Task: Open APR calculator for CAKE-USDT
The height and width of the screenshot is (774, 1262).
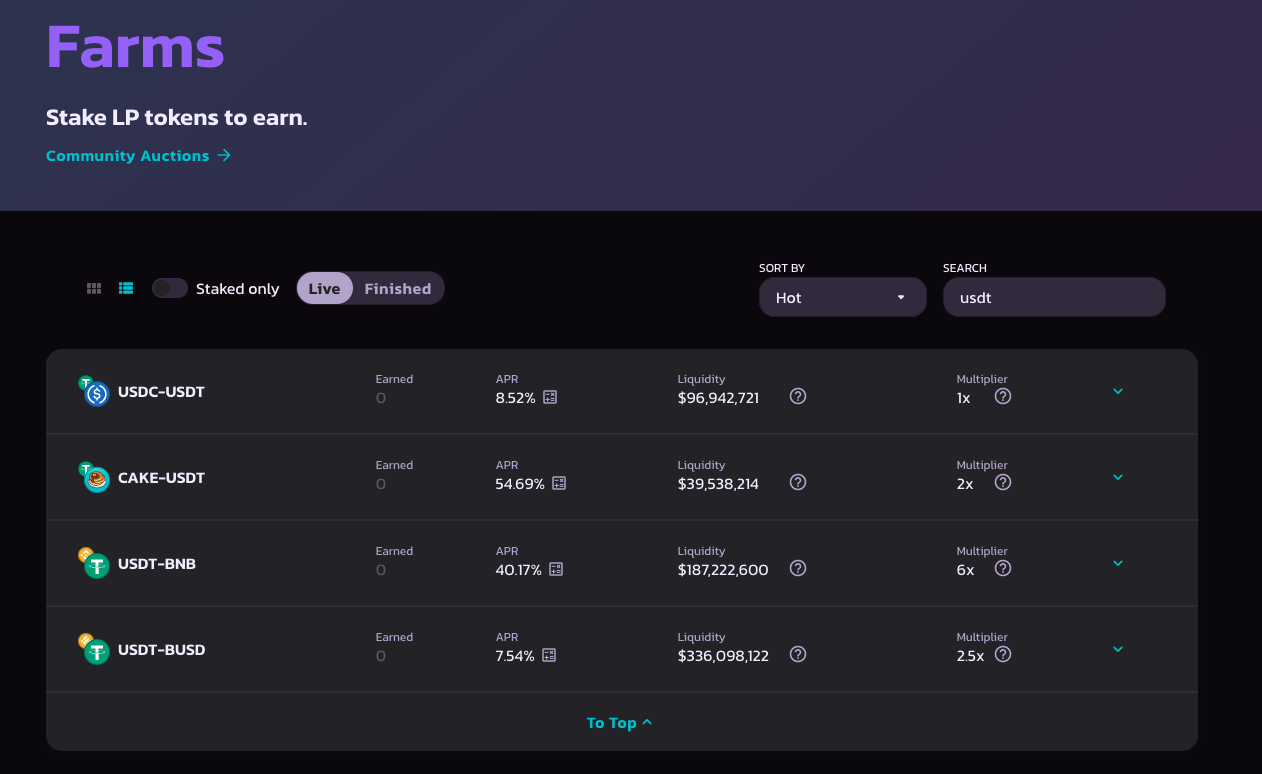Action: click(x=559, y=483)
